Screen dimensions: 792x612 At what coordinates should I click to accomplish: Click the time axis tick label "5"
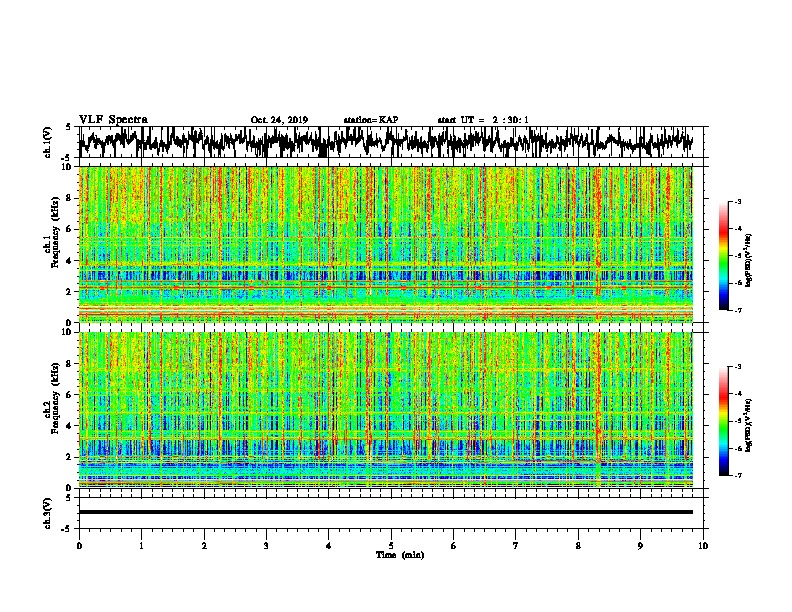pyautogui.click(x=391, y=546)
